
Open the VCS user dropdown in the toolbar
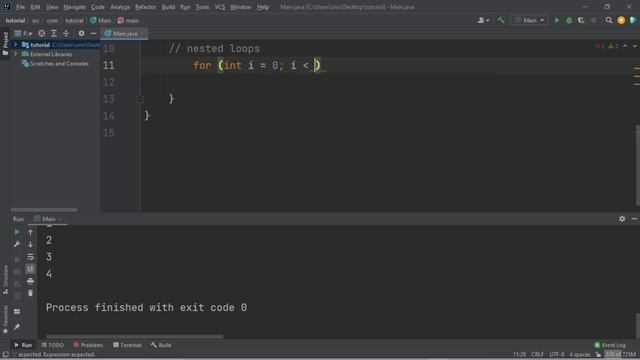484,20
